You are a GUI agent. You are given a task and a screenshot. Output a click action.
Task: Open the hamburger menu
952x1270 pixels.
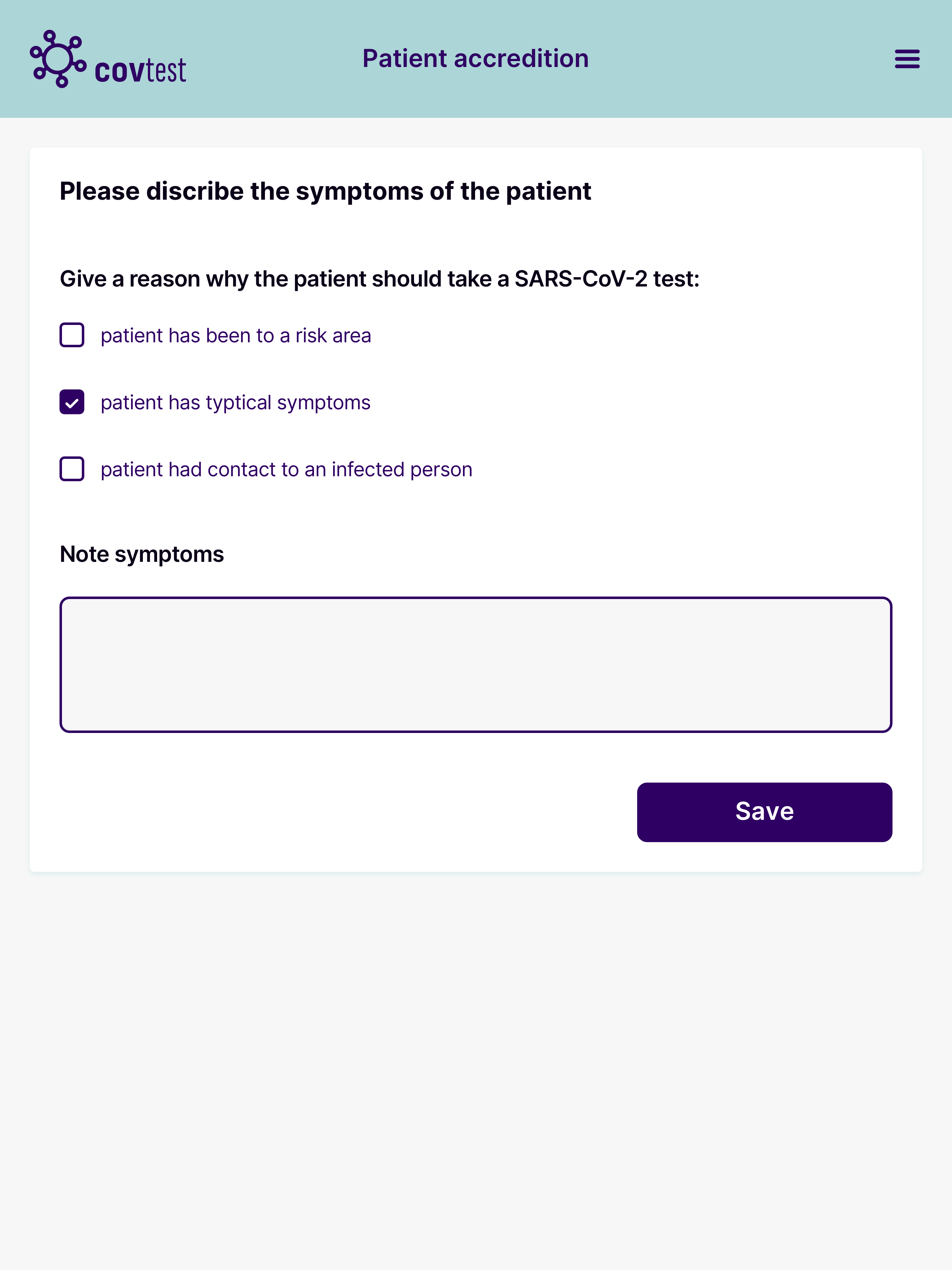pos(907,59)
